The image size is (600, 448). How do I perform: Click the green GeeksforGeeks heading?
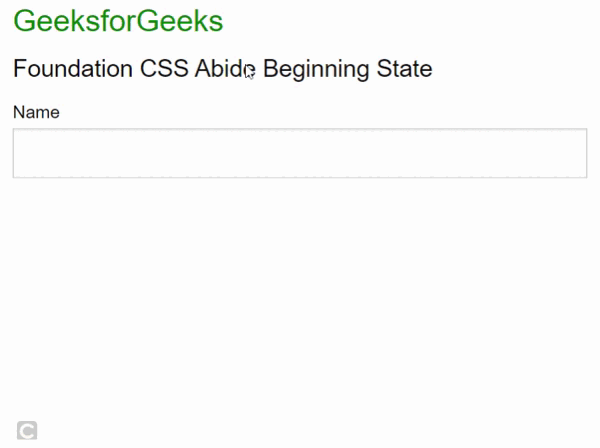tap(118, 21)
